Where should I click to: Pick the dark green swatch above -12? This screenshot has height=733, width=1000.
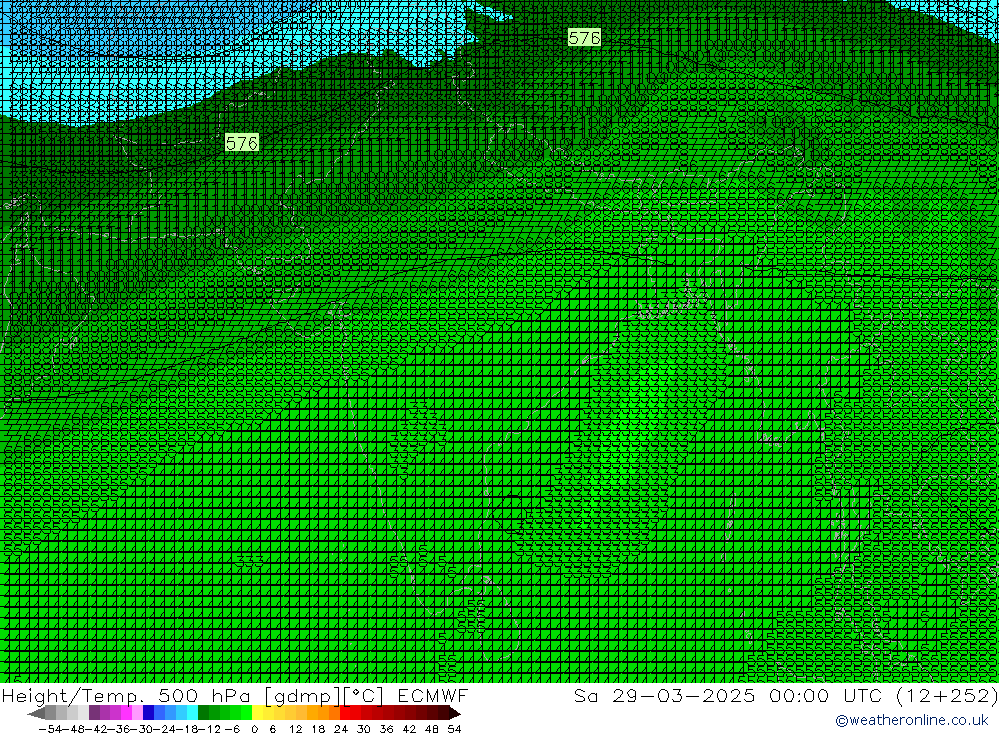tap(203, 713)
